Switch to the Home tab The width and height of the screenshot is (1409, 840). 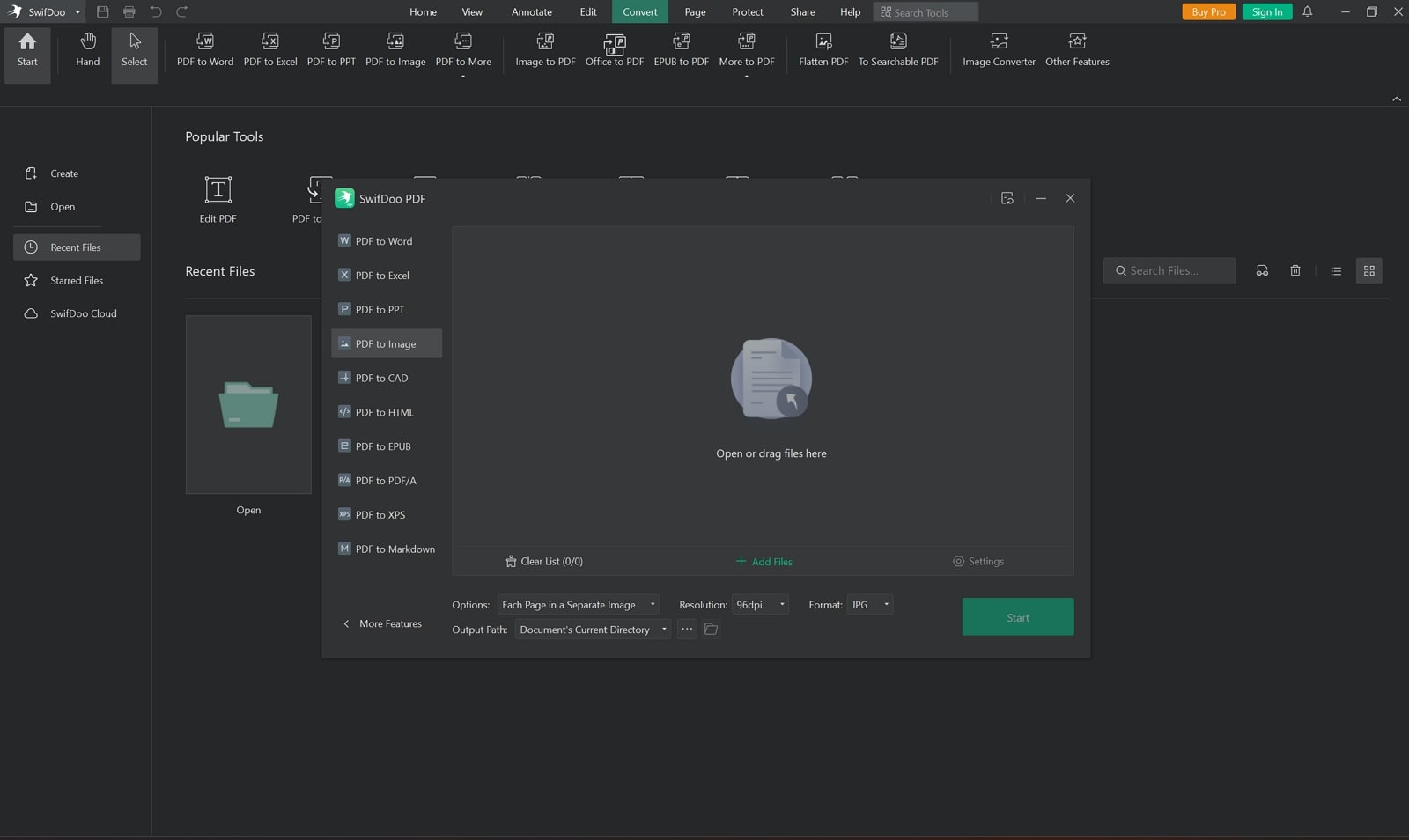coord(423,11)
